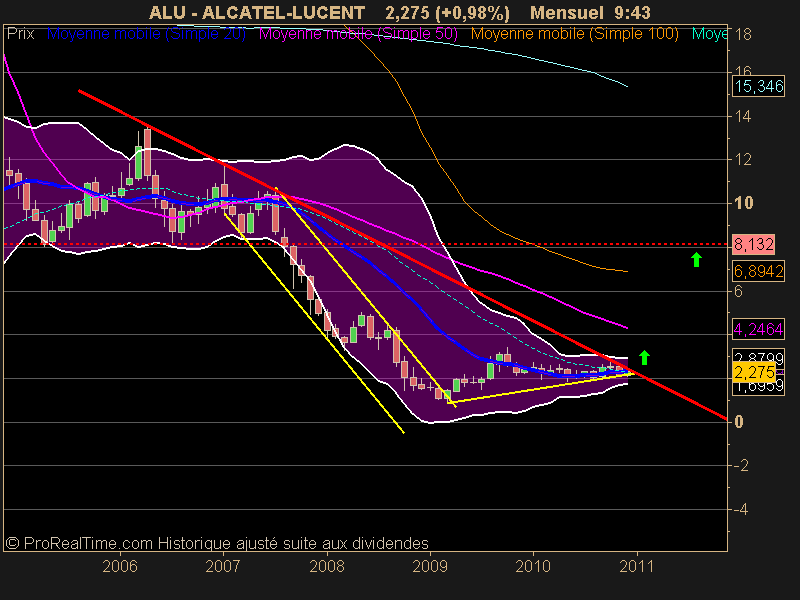Click the ProRealTime.com copyright text

coord(217,543)
